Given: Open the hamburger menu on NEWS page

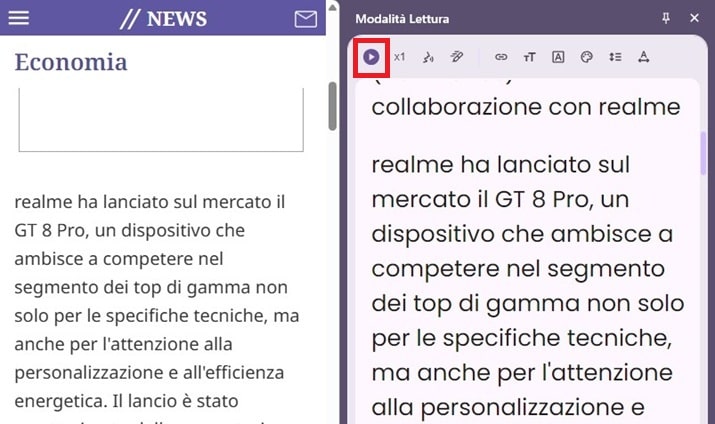Looking at the screenshot, I should coord(19,18).
